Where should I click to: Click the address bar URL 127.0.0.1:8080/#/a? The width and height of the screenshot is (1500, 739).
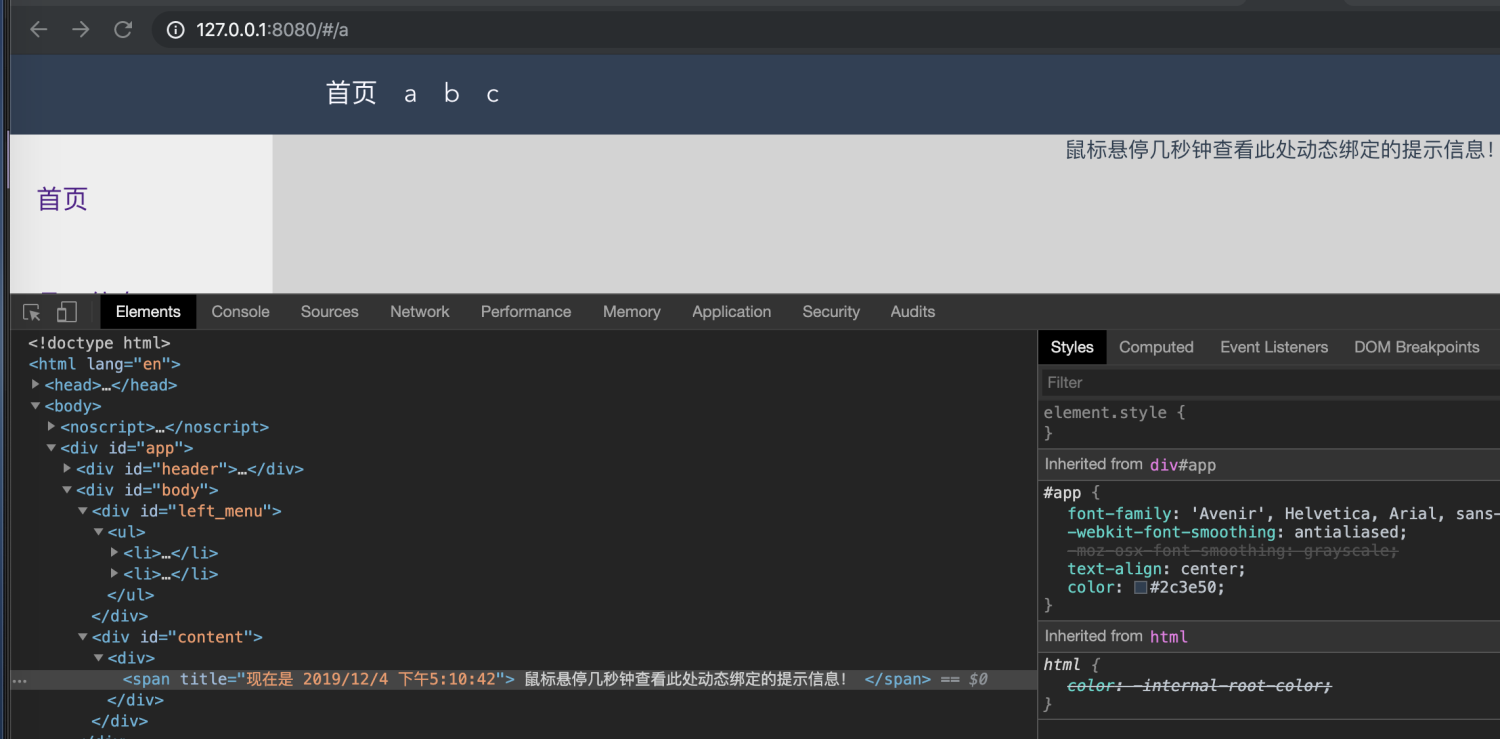(272, 30)
